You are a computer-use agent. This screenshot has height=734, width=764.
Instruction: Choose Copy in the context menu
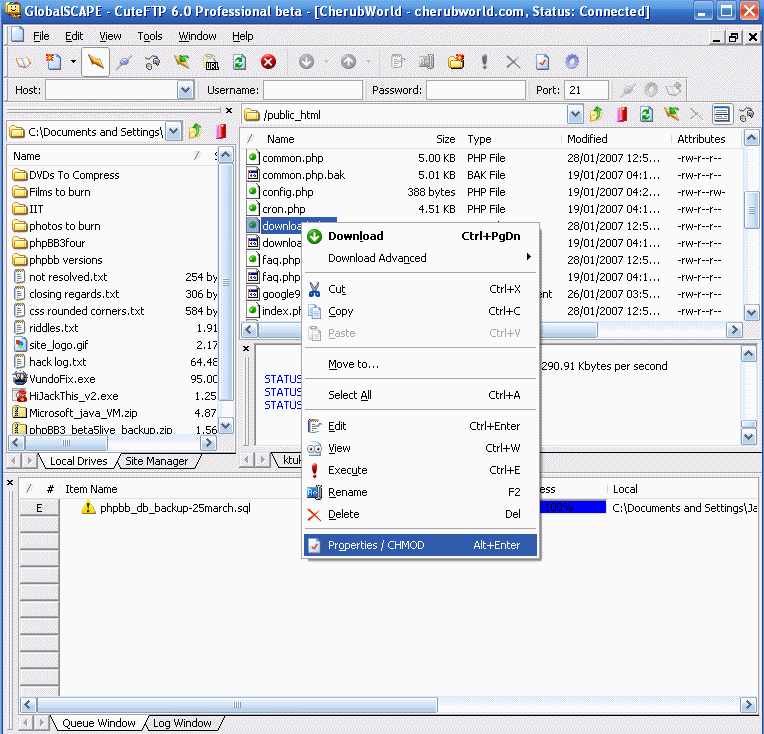[x=420, y=311]
